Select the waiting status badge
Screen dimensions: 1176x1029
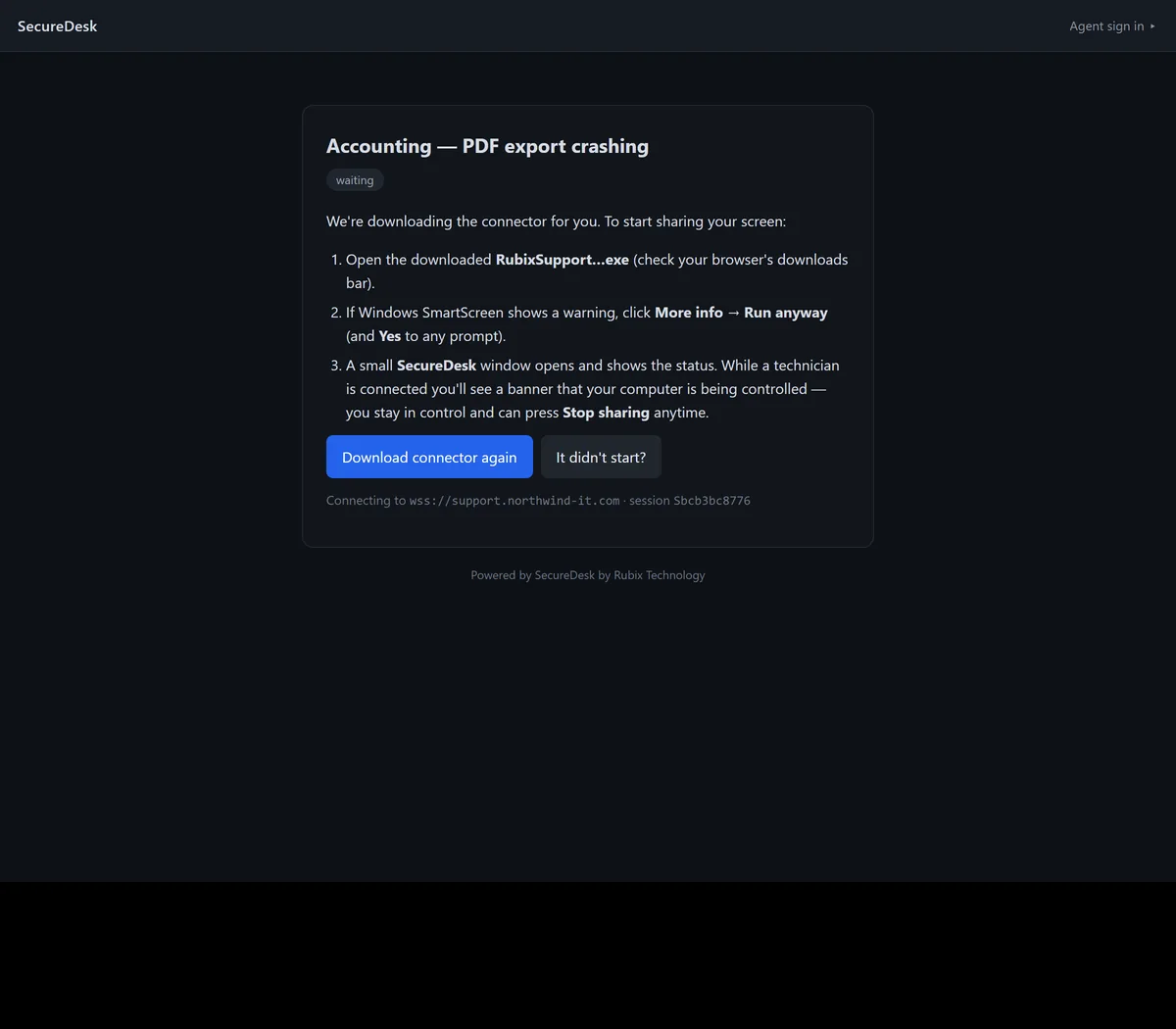pyautogui.click(x=355, y=180)
